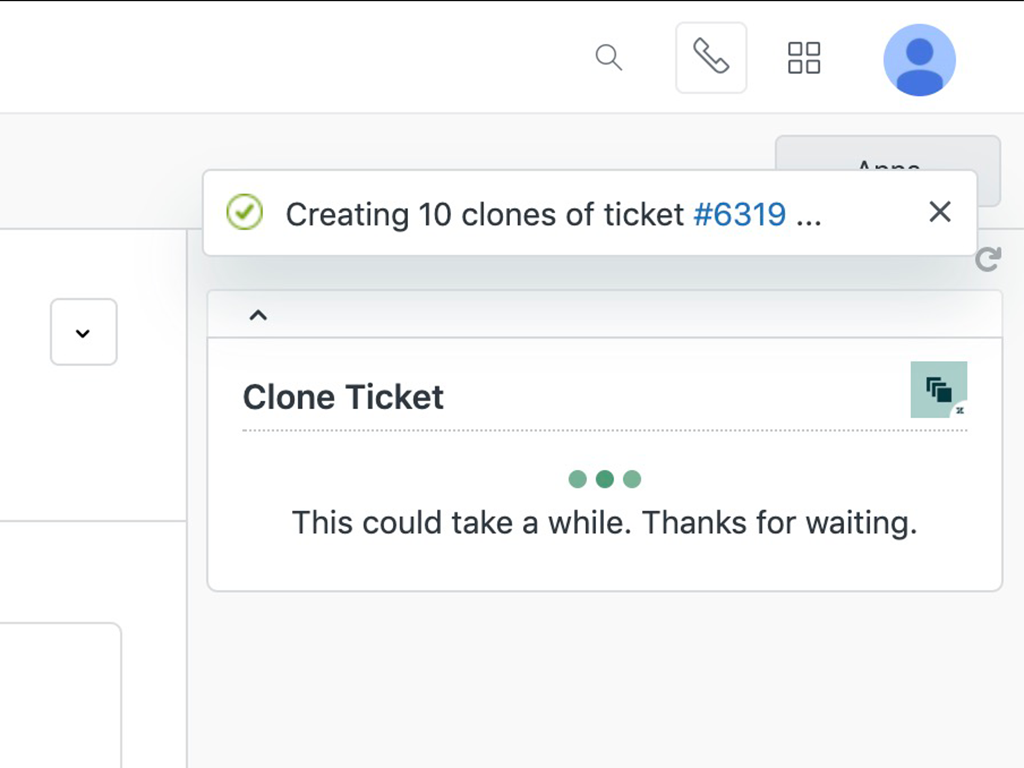
Task: Collapse the Clone Ticket panel
Action: 258,314
